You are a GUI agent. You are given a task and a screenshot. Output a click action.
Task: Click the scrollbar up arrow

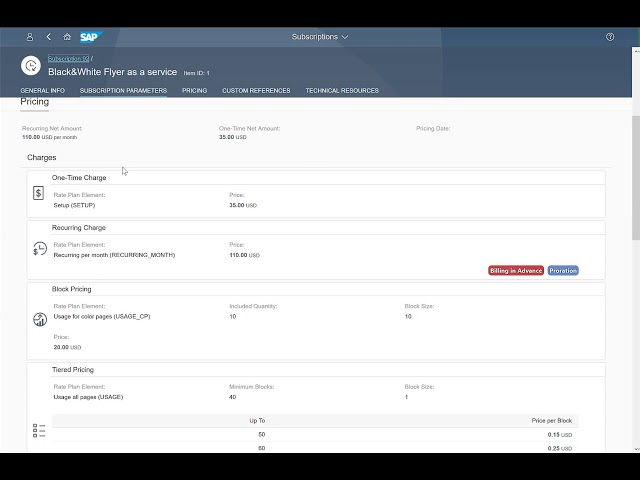coord(636,51)
